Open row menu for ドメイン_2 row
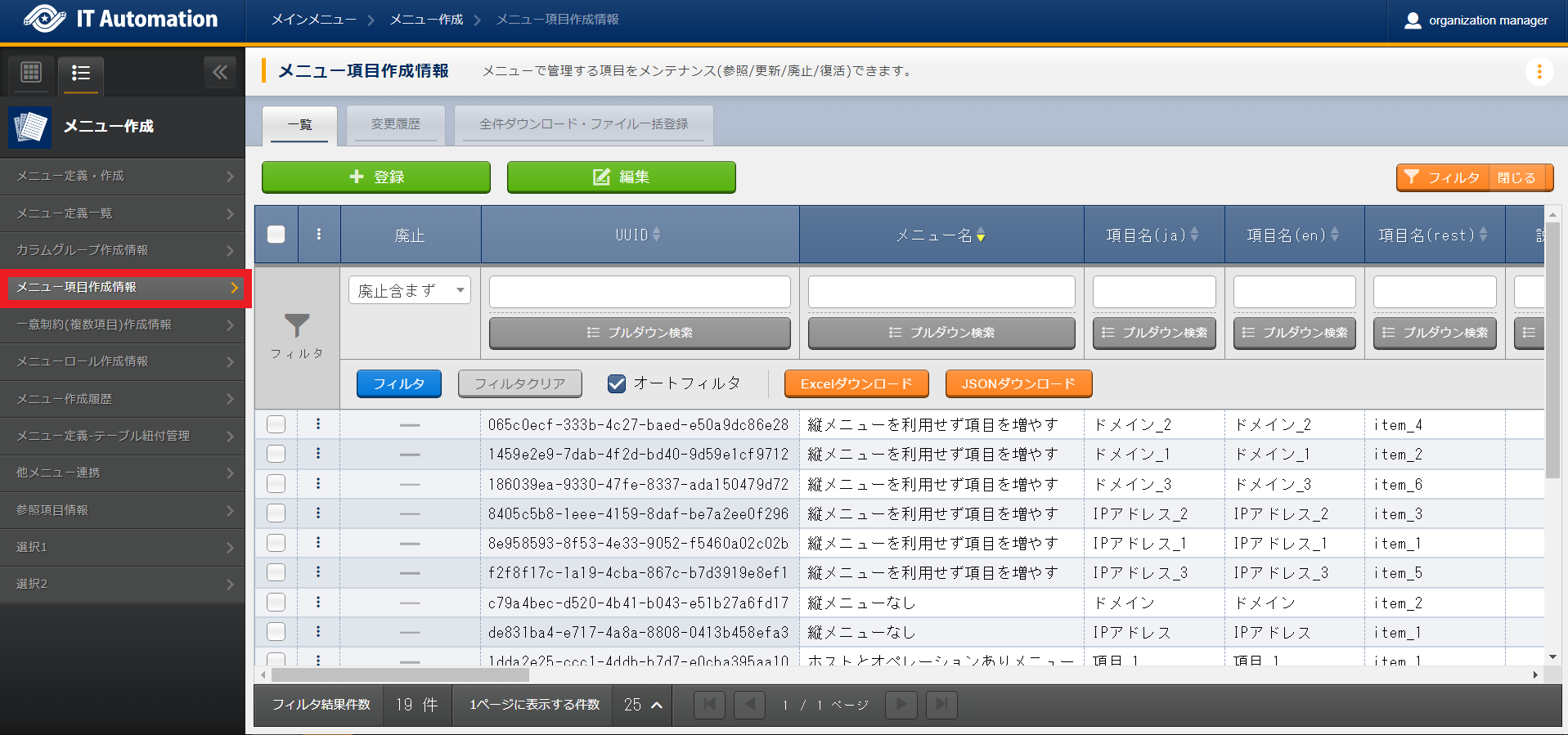1568x735 pixels. click(318, 424)
